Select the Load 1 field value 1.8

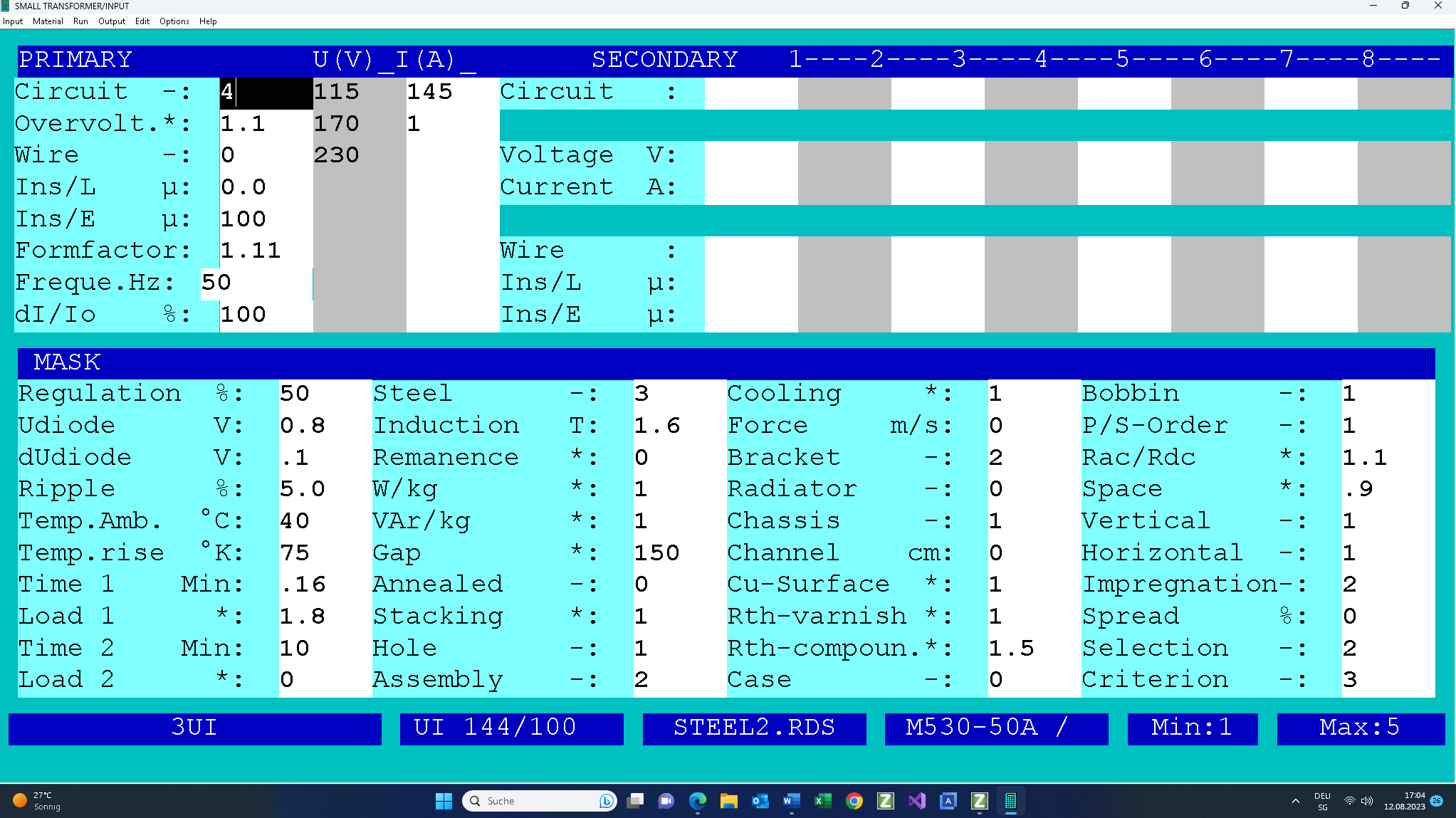(325, 618)
